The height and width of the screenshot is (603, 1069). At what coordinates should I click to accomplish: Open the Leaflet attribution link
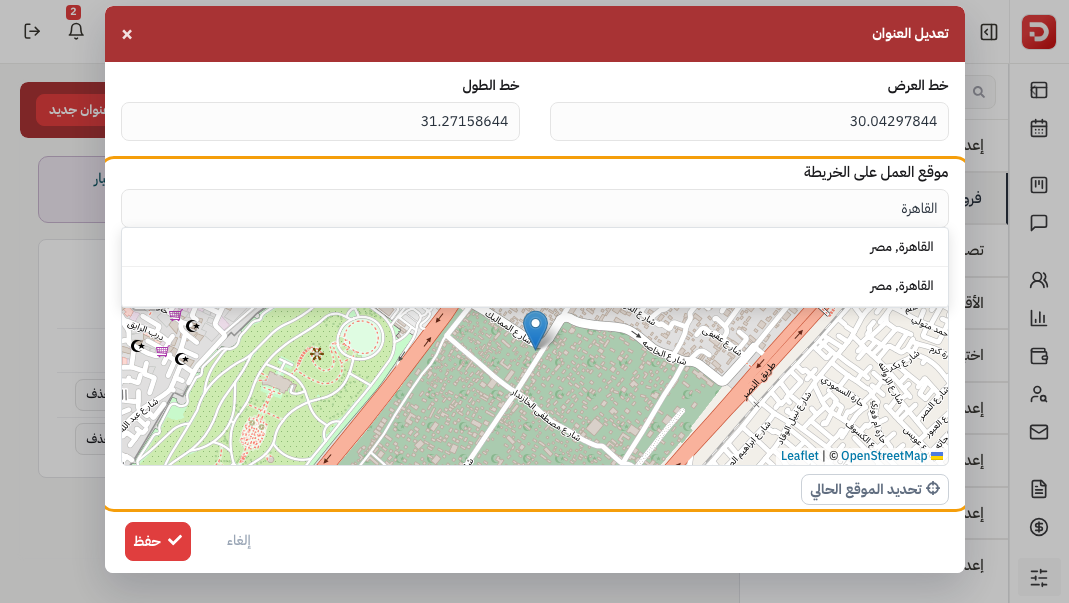(x=799, y=456)
